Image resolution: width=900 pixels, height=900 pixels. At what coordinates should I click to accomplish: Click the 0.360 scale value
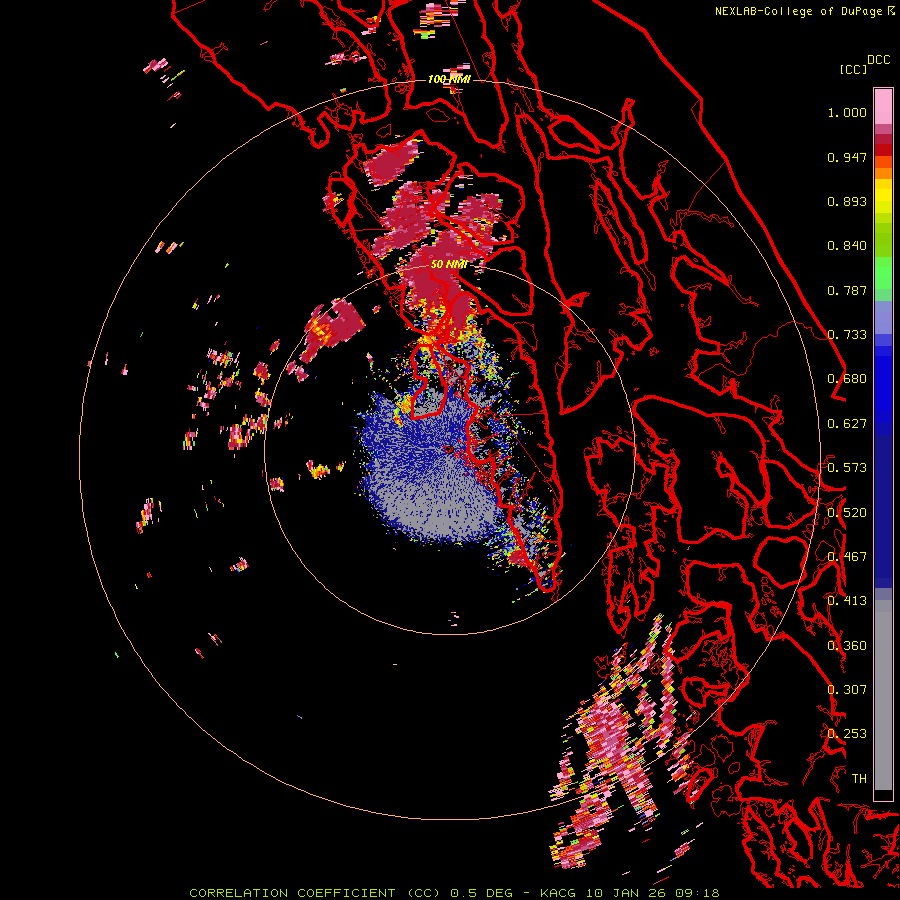847,646
